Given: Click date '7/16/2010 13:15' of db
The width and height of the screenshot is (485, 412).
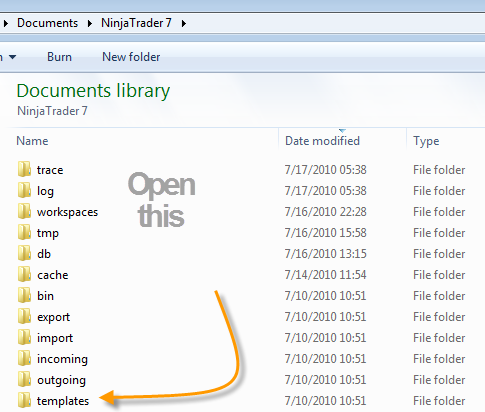Looking at the screenshot, I should 326,254.
